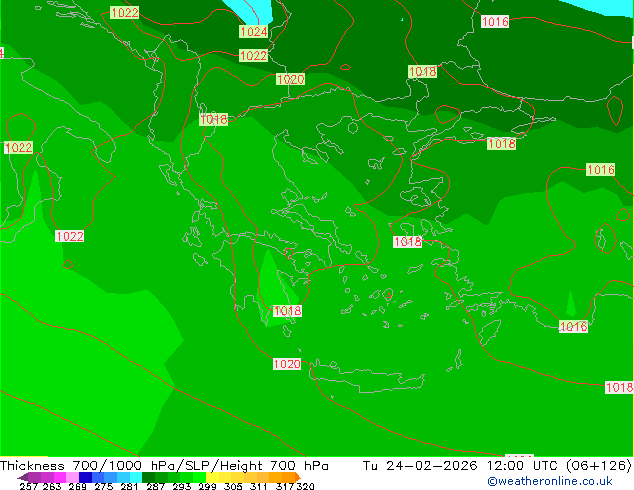This screenshot has width=634, height=490.
Task: Click the purple arrow at legend's left end
Action: click(23, 477)
